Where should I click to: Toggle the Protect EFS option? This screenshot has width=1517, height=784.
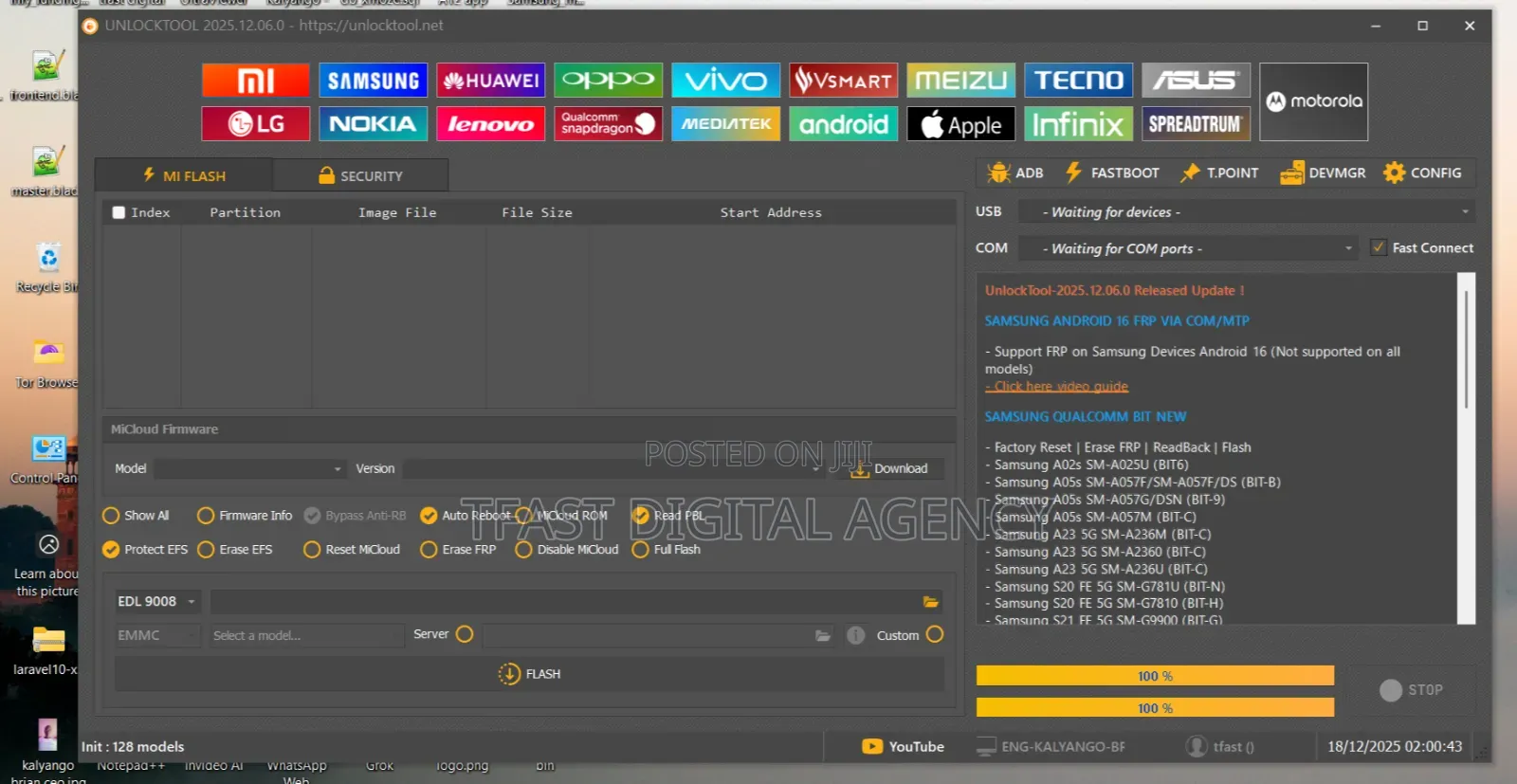pyautogui.click(x=145, y=550)
